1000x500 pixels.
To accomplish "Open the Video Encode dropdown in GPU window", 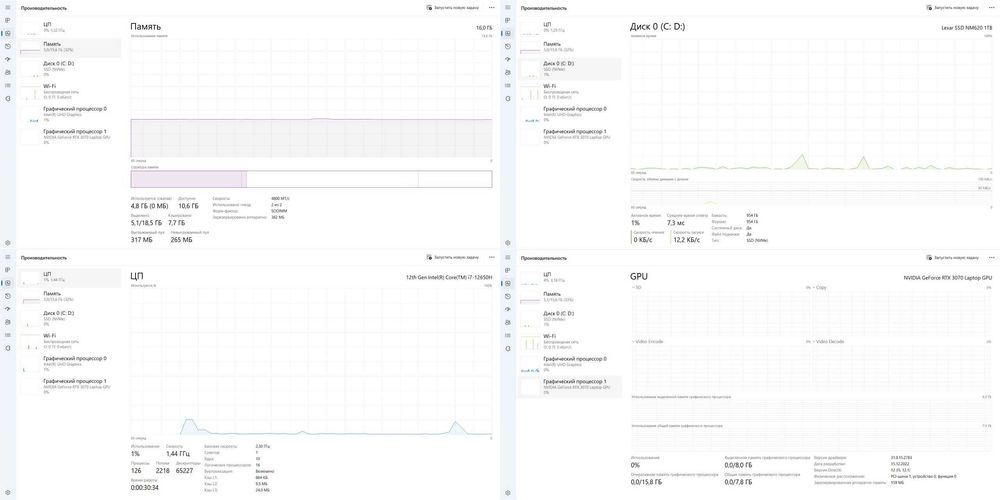I will pos(646,342).
